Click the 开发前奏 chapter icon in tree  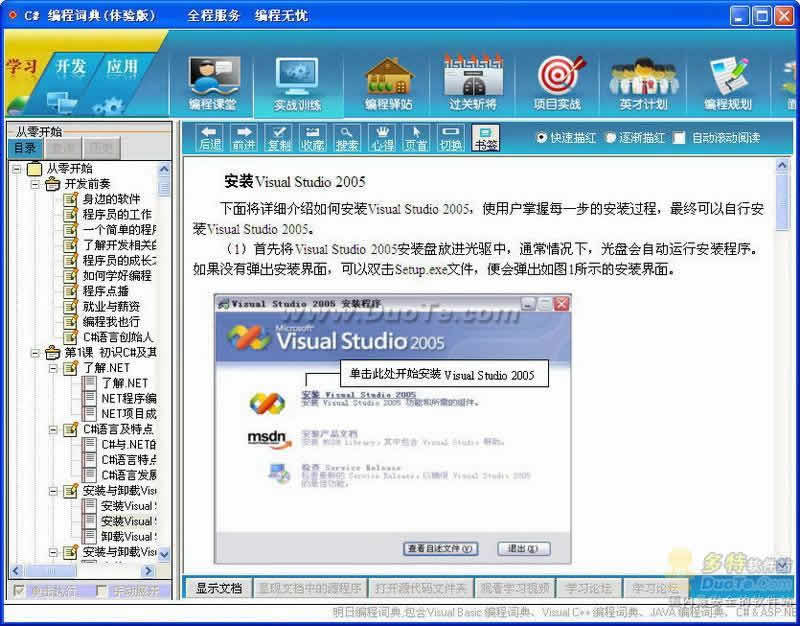coord(53,184)
